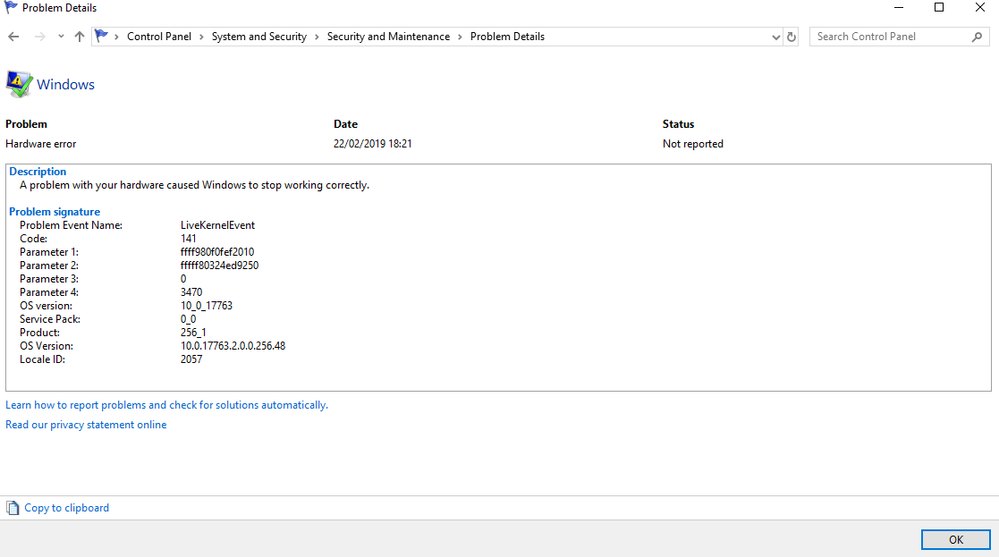Close the Problem Details window

[x=980, y=8]
